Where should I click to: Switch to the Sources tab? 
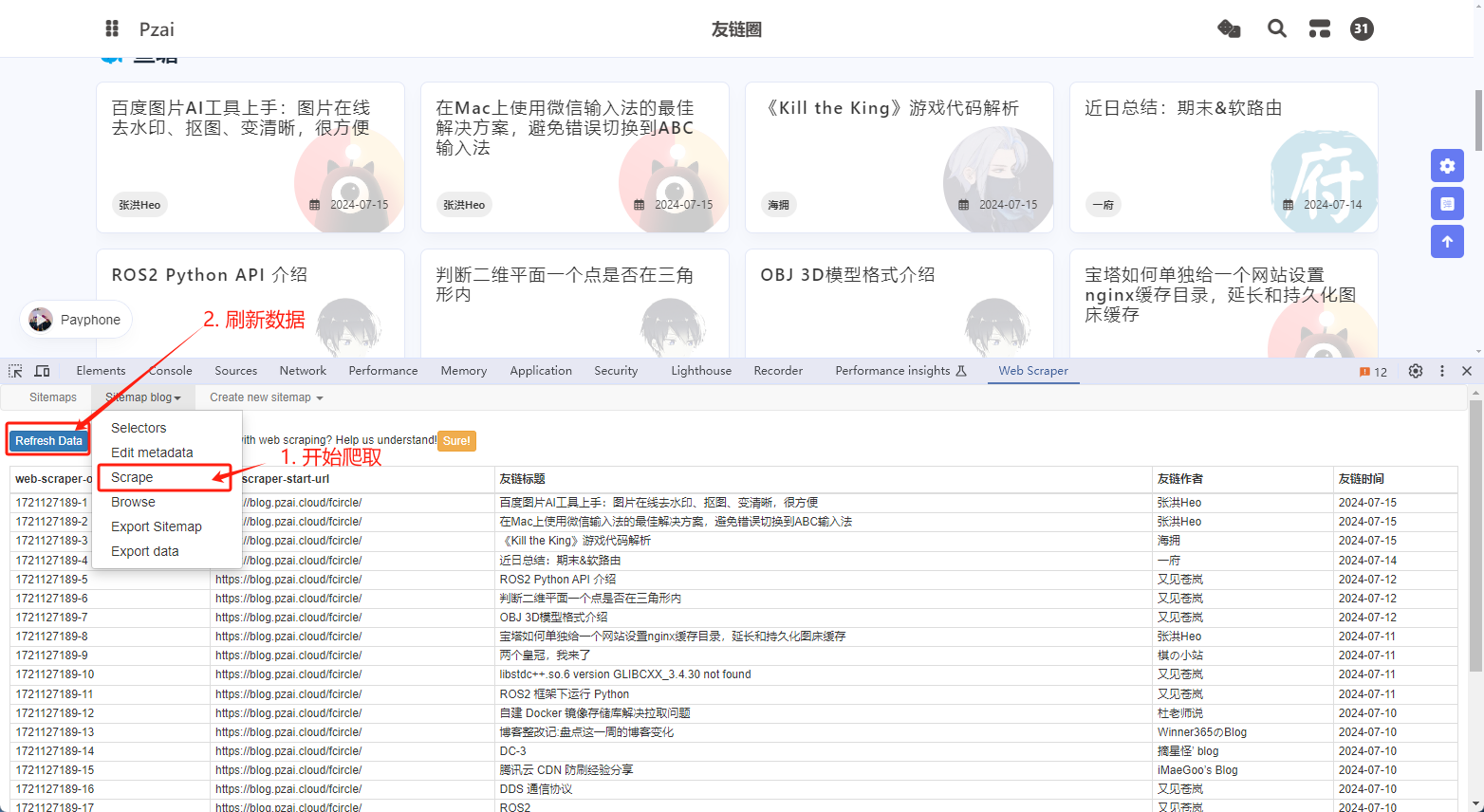click(235, 371)
